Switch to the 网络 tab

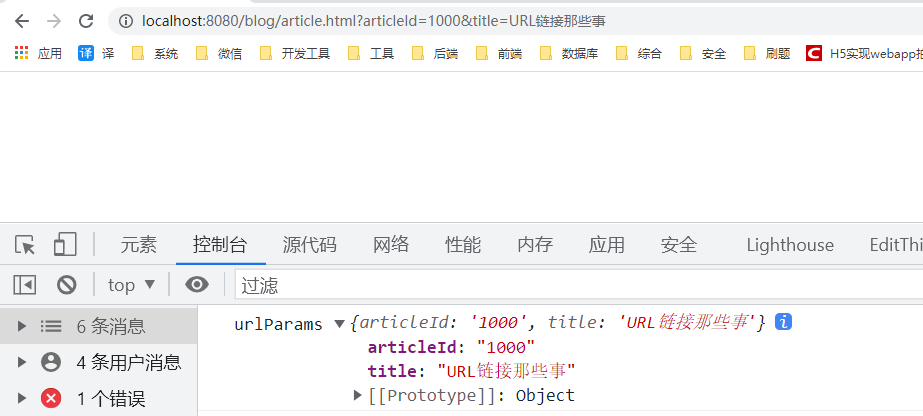(391, 244)
